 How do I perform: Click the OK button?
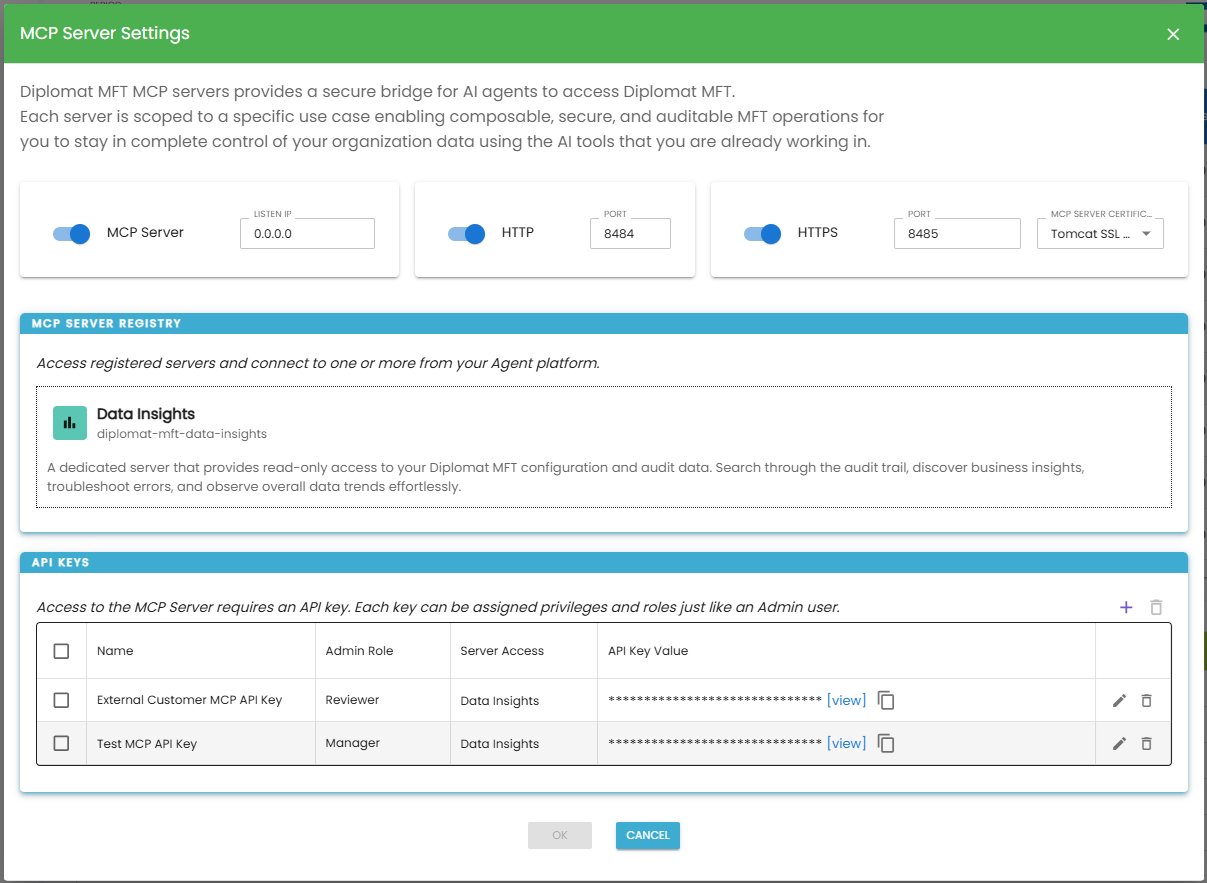click(x=560, y=835)
